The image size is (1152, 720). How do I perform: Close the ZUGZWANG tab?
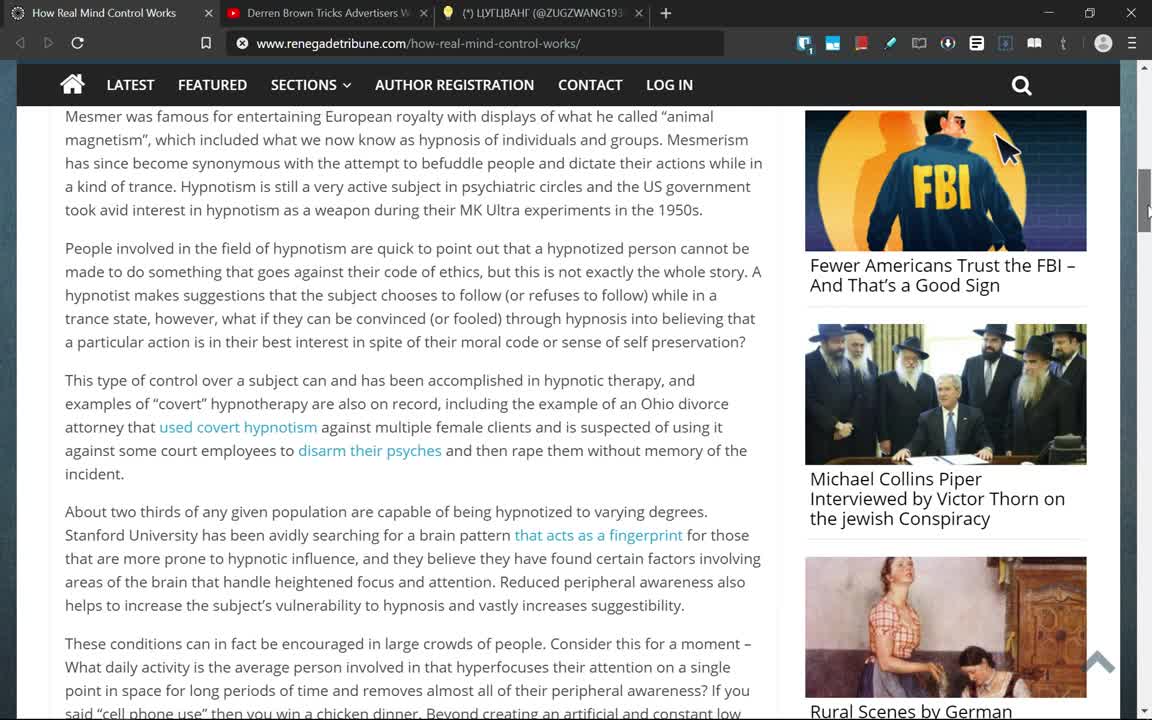[638, 13]
